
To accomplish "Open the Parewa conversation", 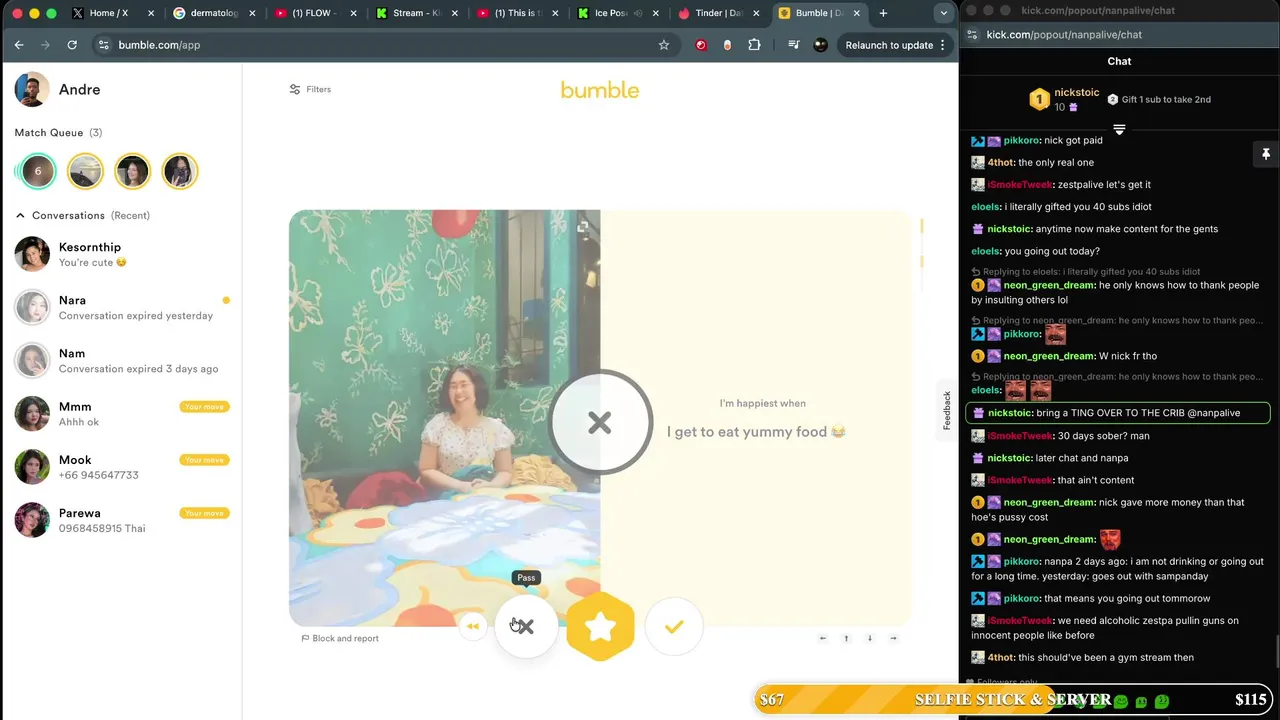I will coord(121,519).
